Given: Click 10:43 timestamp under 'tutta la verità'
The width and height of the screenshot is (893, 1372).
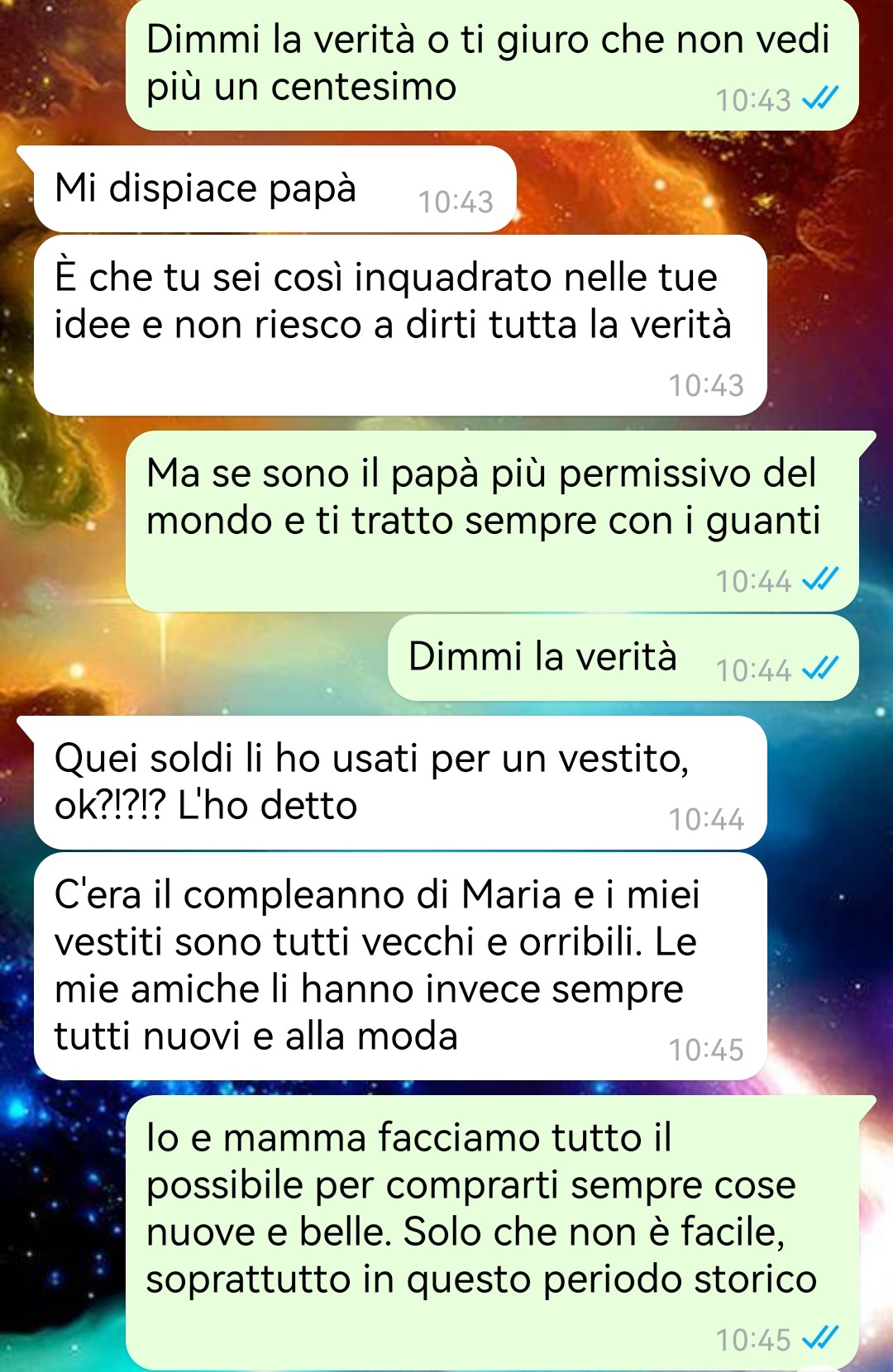Looking at the screenshot, I should click(x=706, y=385).
